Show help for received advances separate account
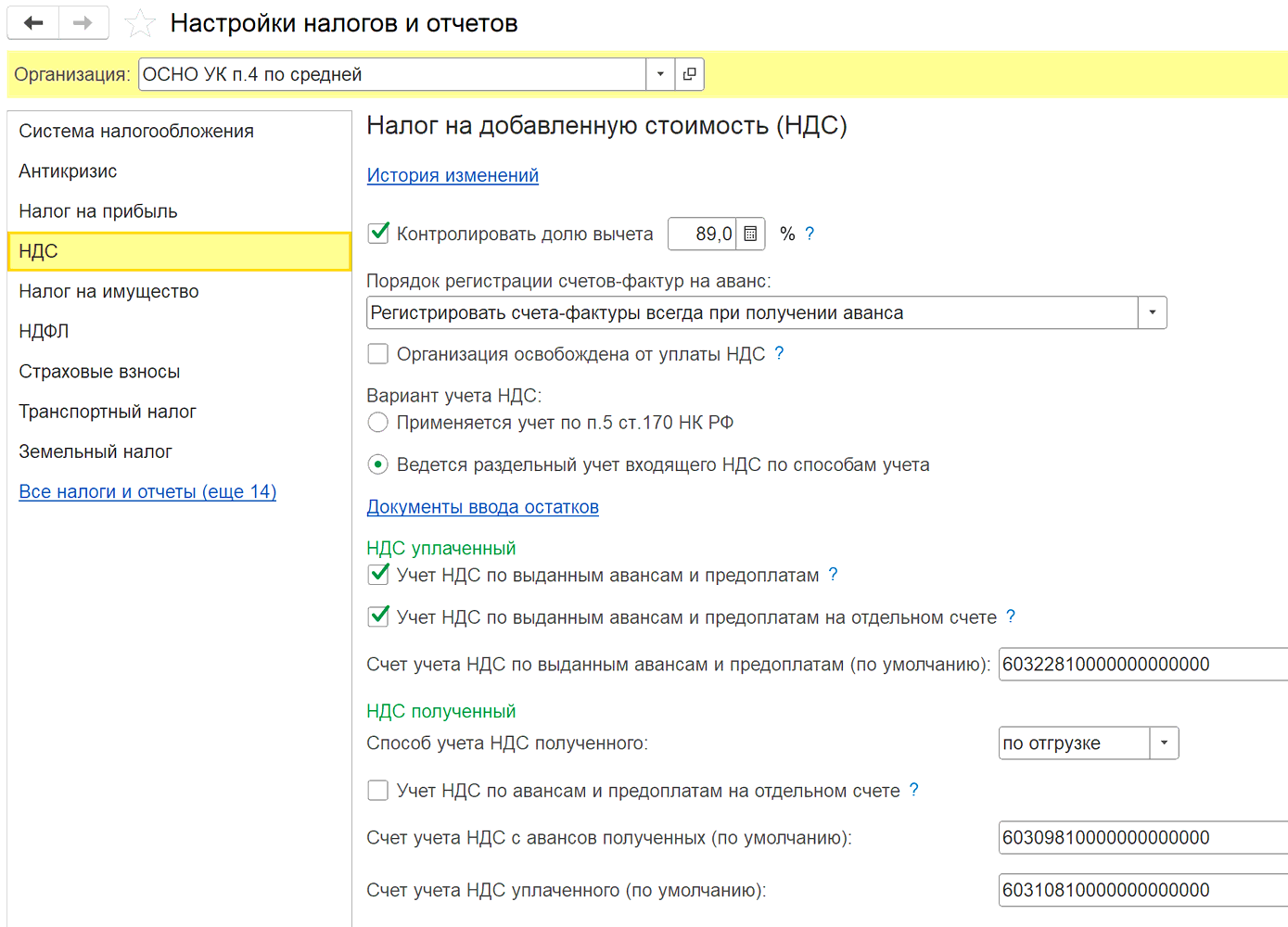The image size is (1288, 927). pyautogui.click(x=913, y=790)
